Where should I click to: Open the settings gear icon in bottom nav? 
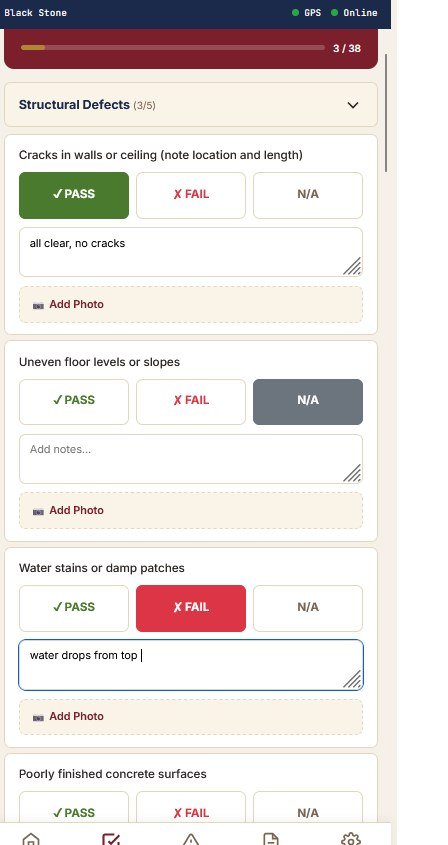click(351, 839)
